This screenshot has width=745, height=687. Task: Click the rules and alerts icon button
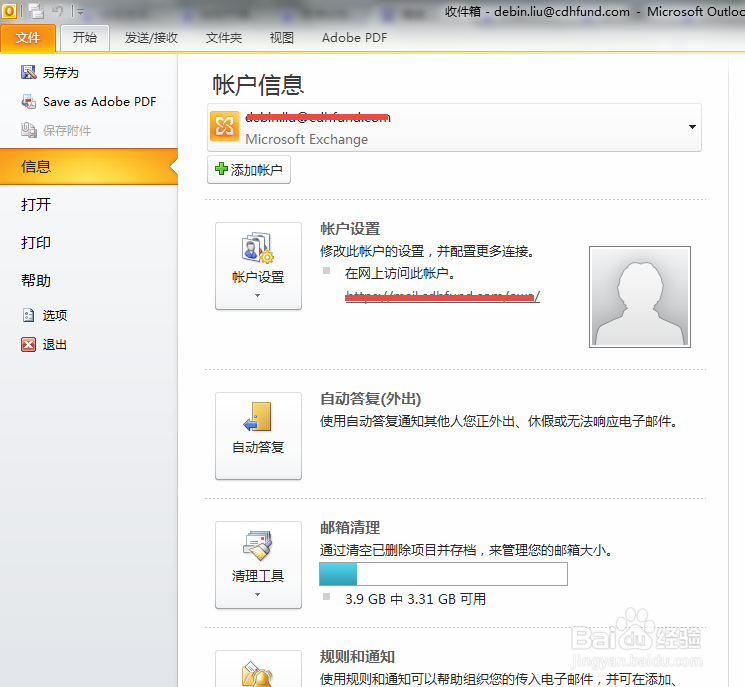click(258, 669)
